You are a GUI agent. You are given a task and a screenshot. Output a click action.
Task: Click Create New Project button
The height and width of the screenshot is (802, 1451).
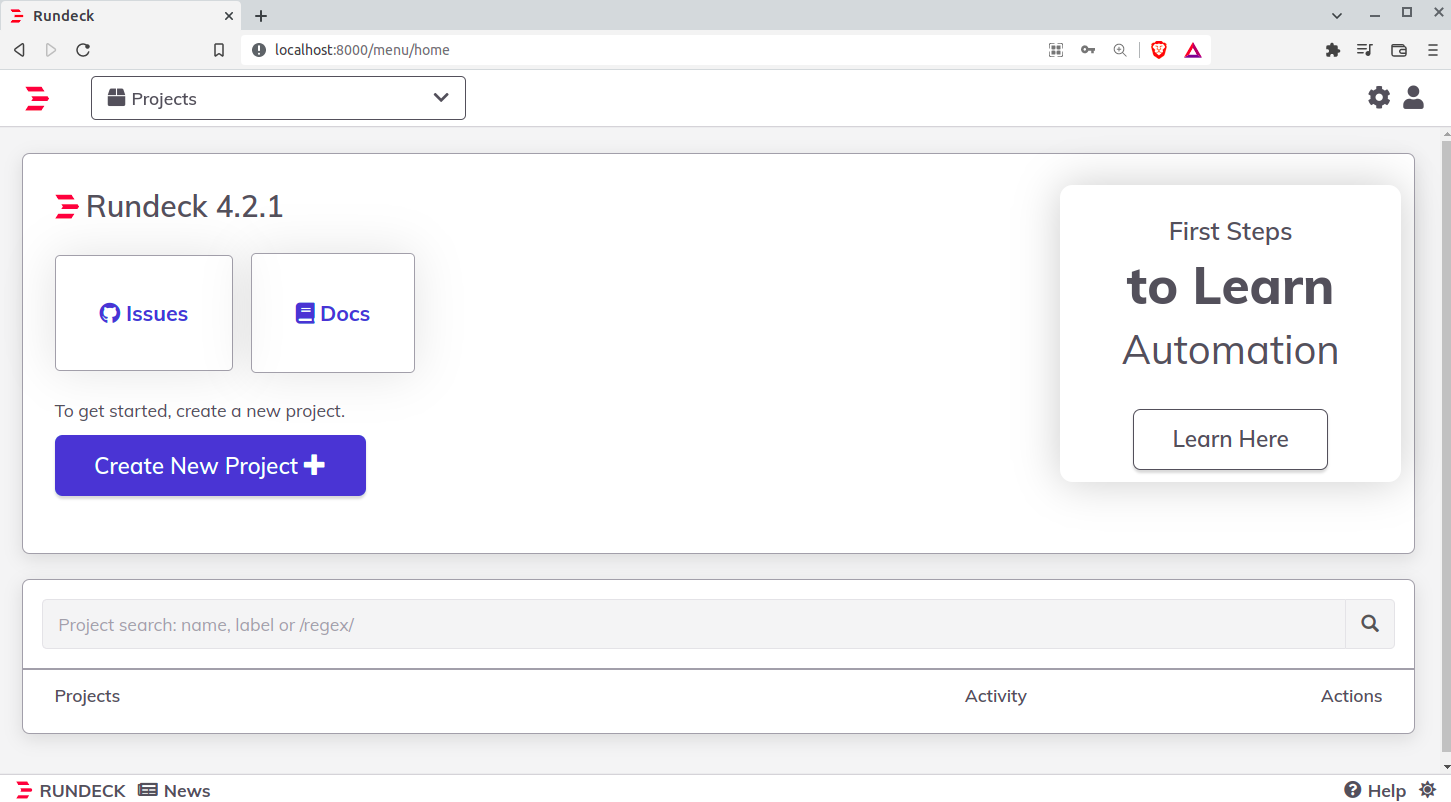(210, 466)
